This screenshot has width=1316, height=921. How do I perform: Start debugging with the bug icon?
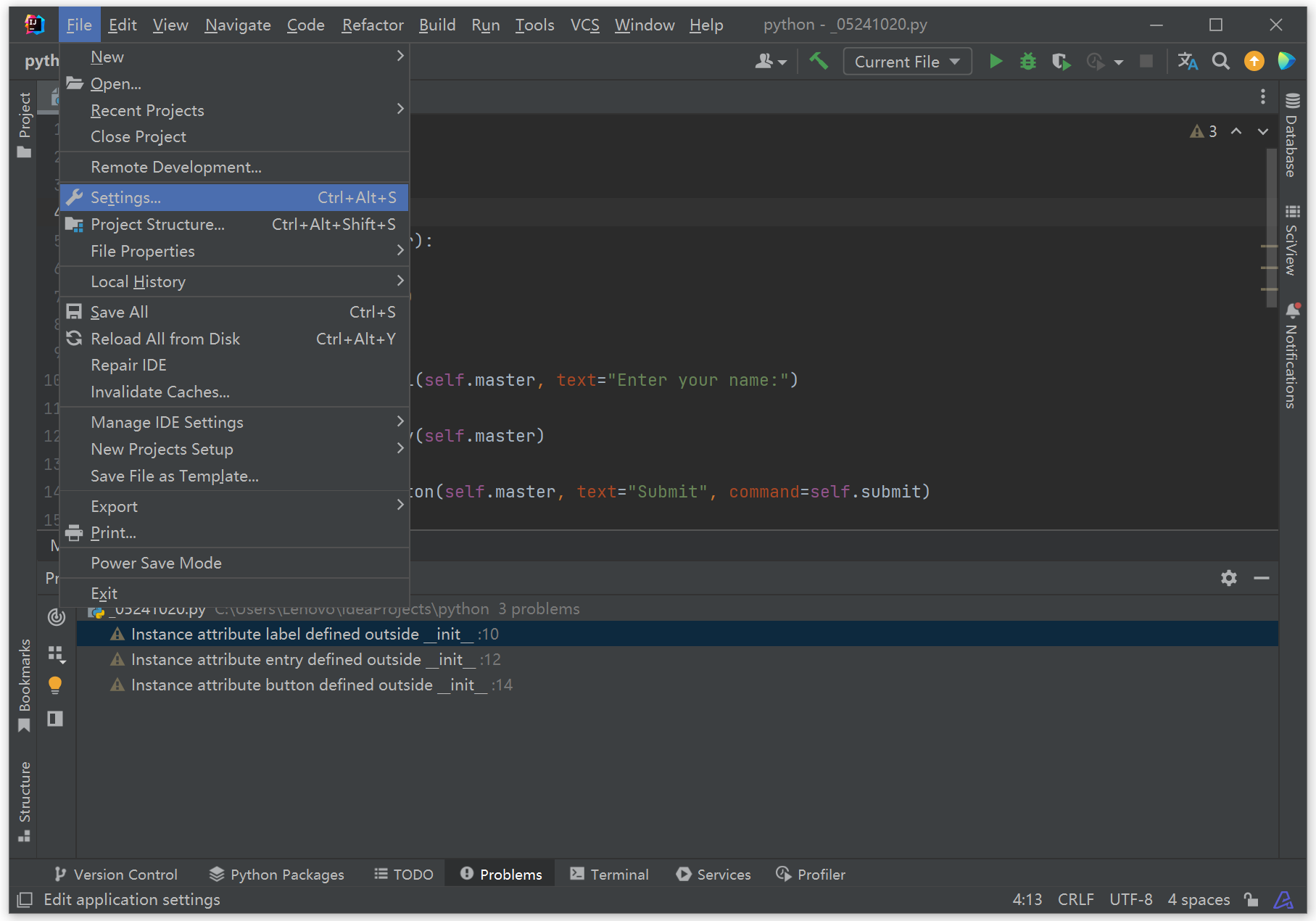click(1027, 61)
